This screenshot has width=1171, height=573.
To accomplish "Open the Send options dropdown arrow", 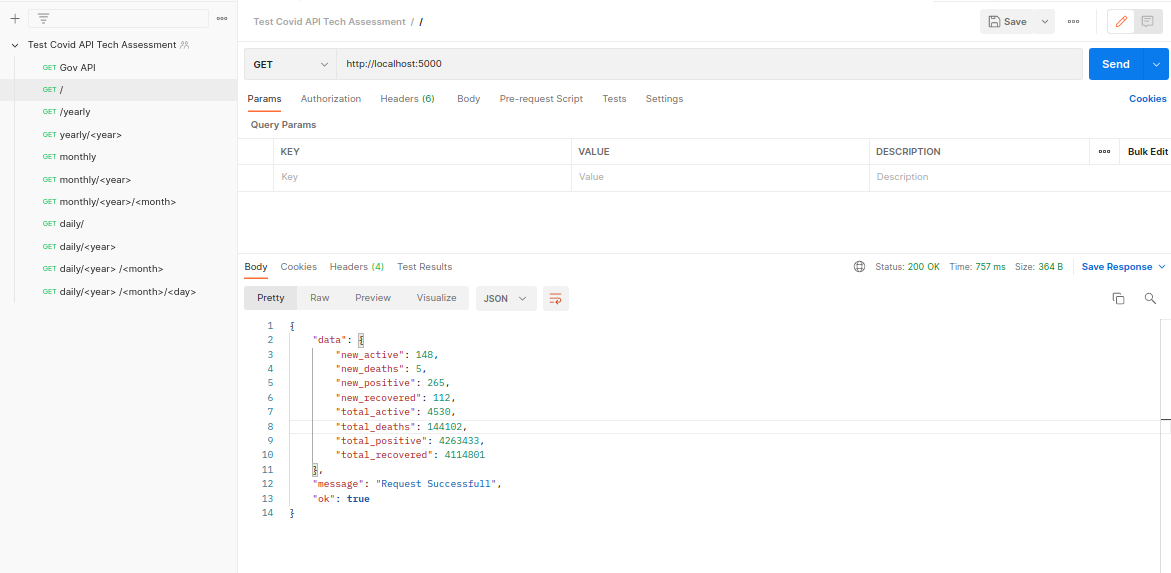I will (x=1156, y=64).
